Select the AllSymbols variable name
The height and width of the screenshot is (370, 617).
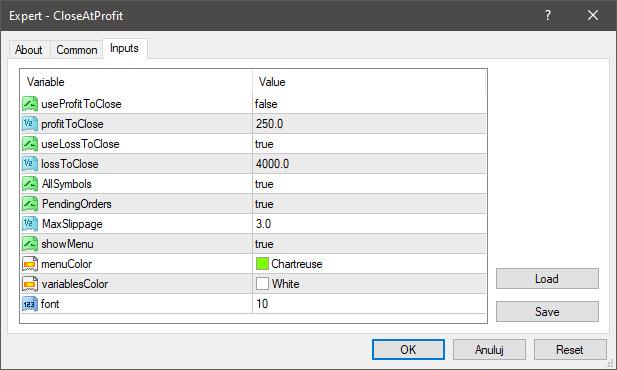tap(67, 184)
